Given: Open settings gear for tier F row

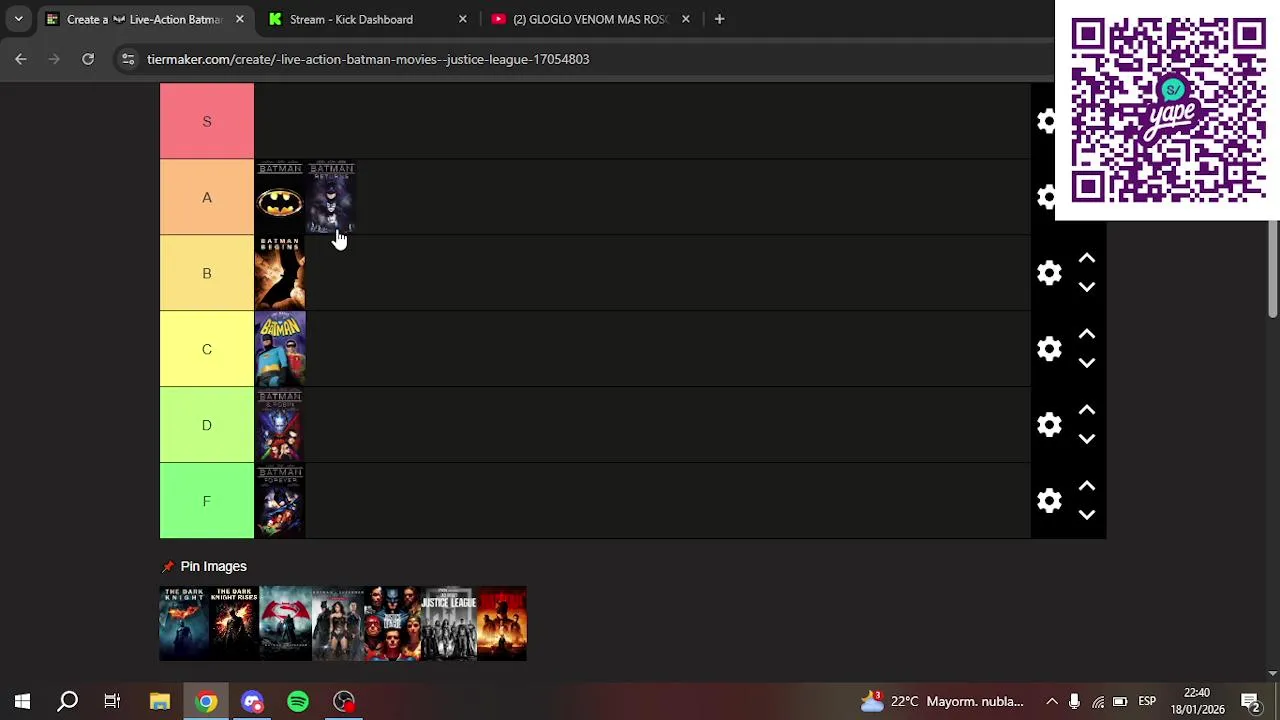Looking at the screenshot, I should click(x=1049, y=501).
